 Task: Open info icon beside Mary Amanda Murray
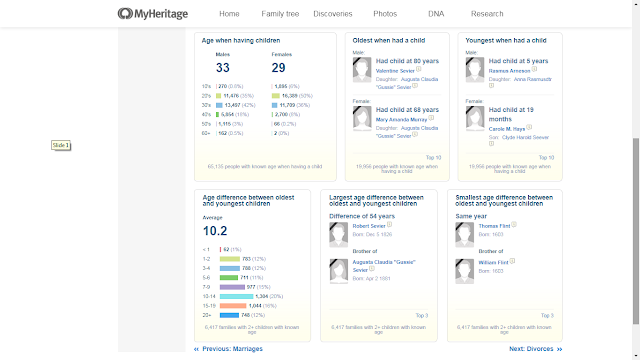point(431,118)
